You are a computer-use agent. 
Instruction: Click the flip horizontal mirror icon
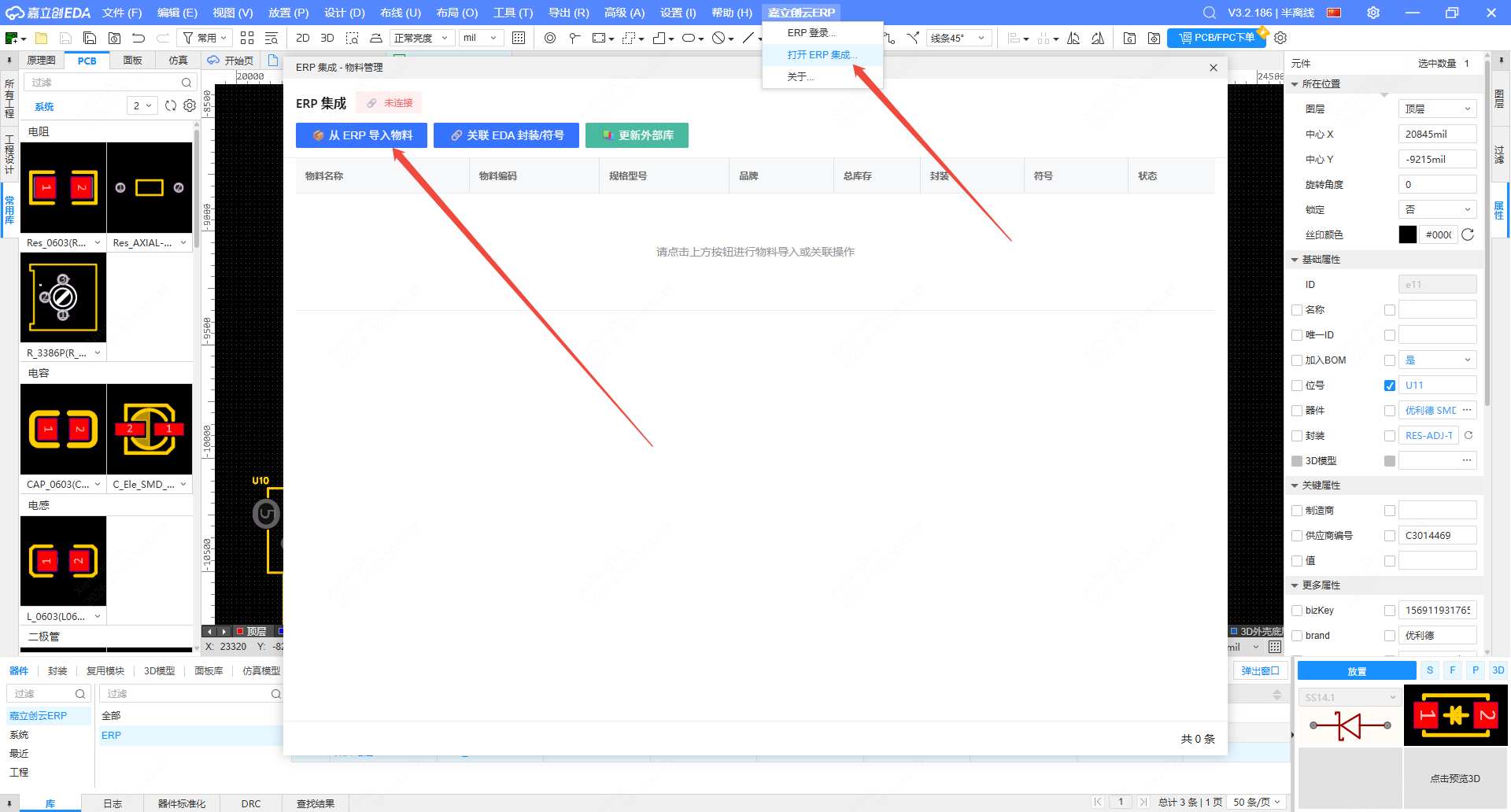click(x=1073, y=38)
